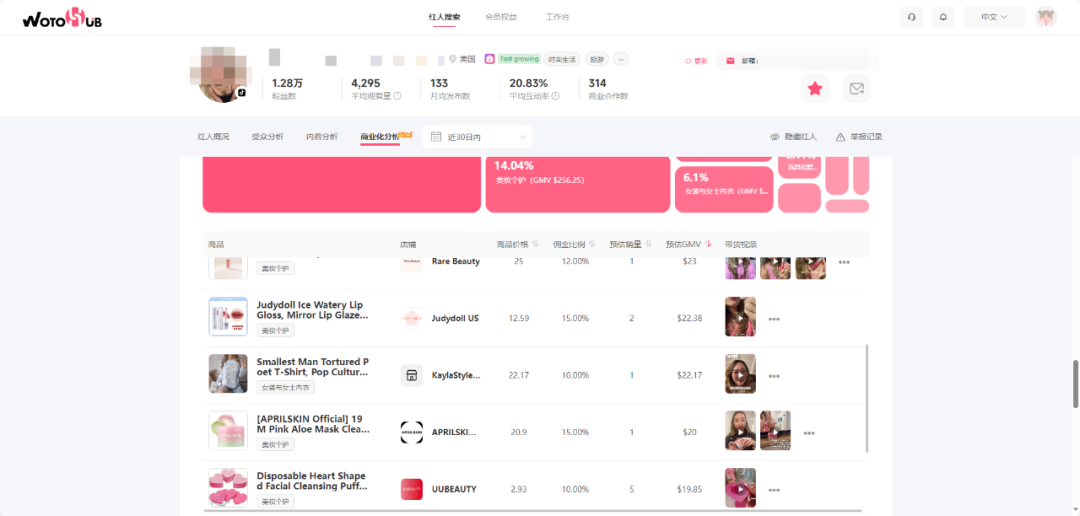Click the send invitation mail button
This screenshot has width=1080, height=516.
point(857,88)
